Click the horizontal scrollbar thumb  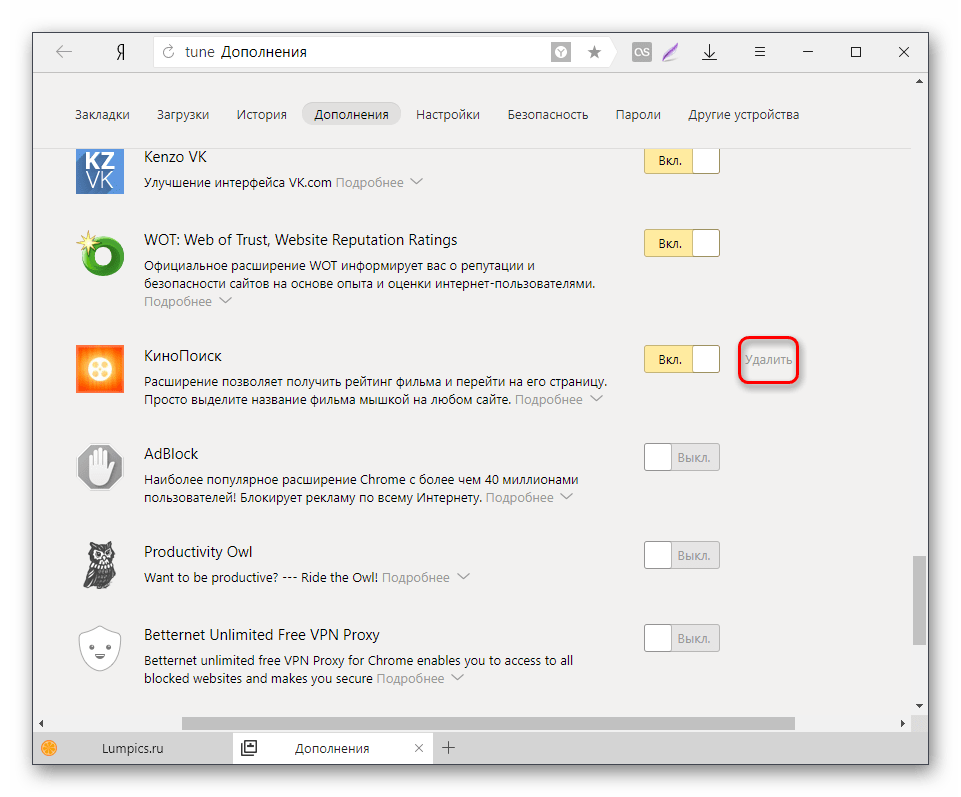488,723
